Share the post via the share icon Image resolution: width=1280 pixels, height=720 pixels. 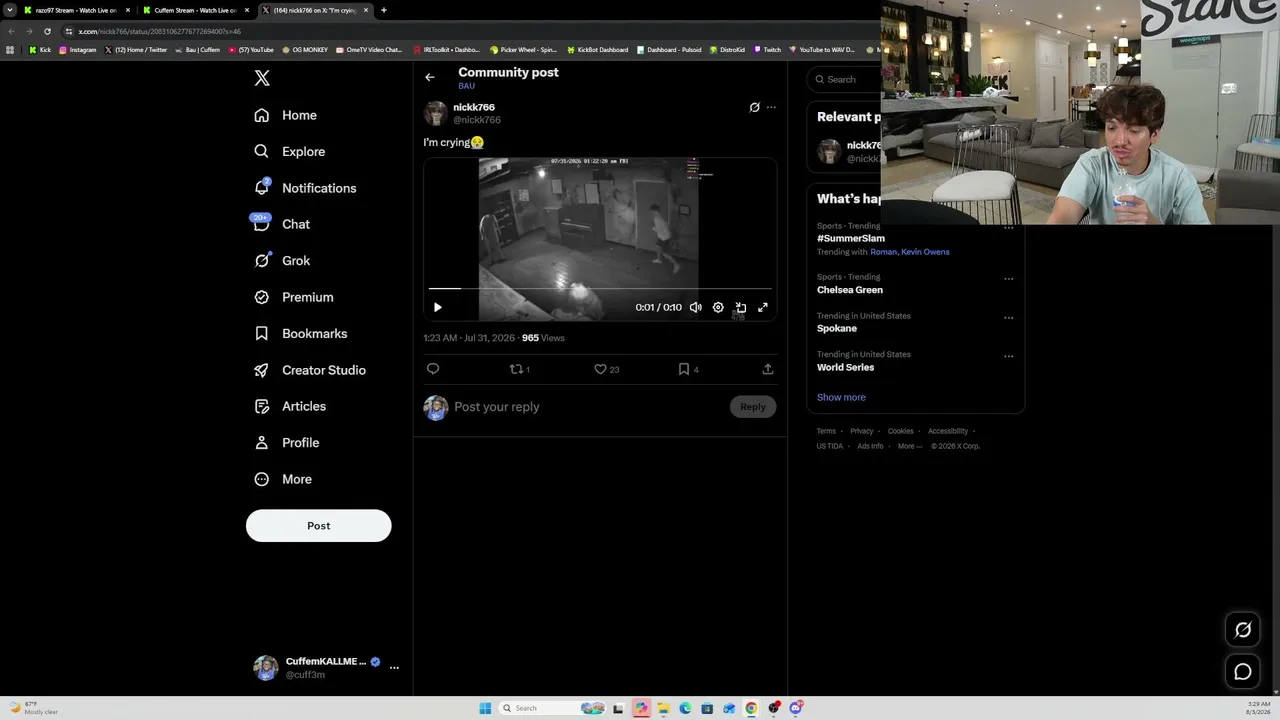coord(768,369)
